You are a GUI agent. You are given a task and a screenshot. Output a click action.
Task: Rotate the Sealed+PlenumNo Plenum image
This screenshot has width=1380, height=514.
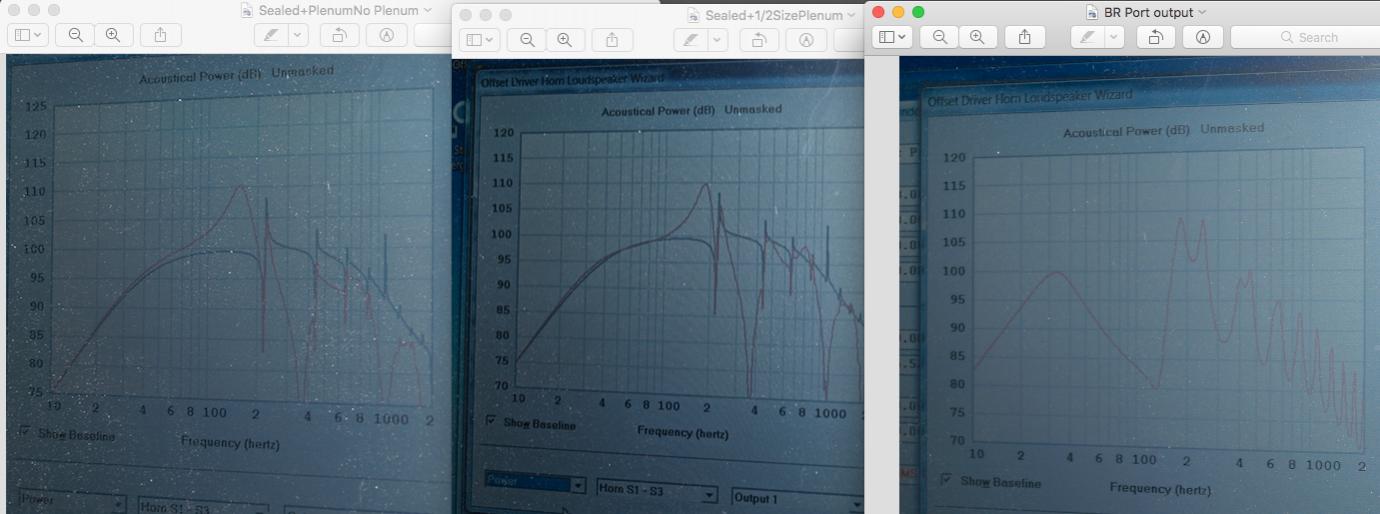[x=339, y=34]
